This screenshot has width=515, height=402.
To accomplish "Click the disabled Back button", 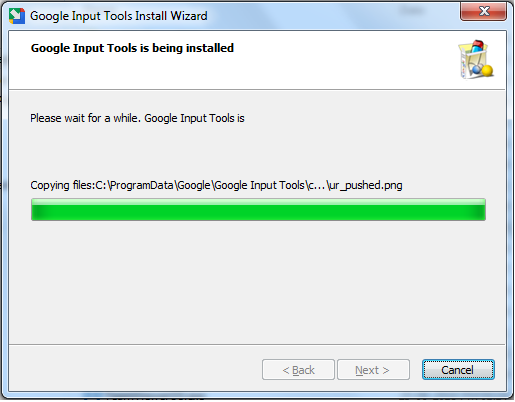I will (x=298, y=370).
